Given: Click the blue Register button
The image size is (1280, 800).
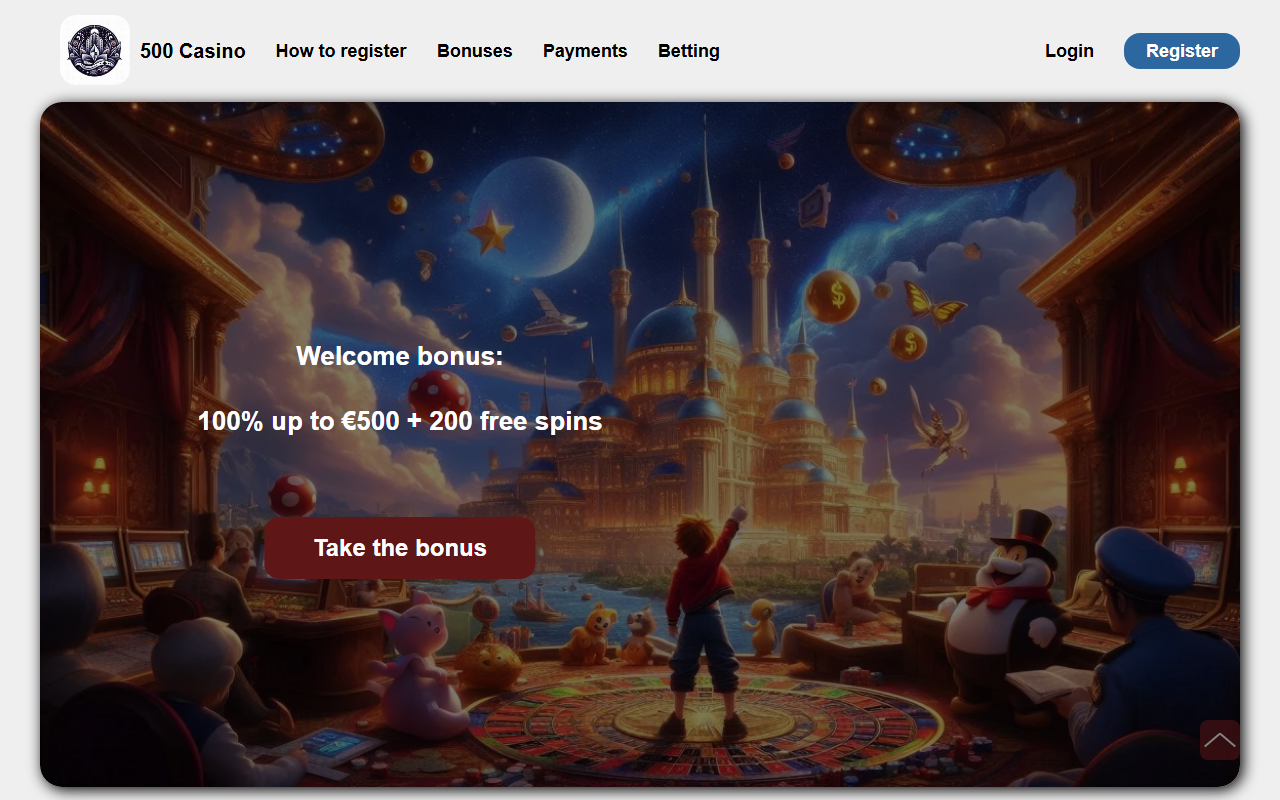Looking at the screenshot, I should 1182,51.
